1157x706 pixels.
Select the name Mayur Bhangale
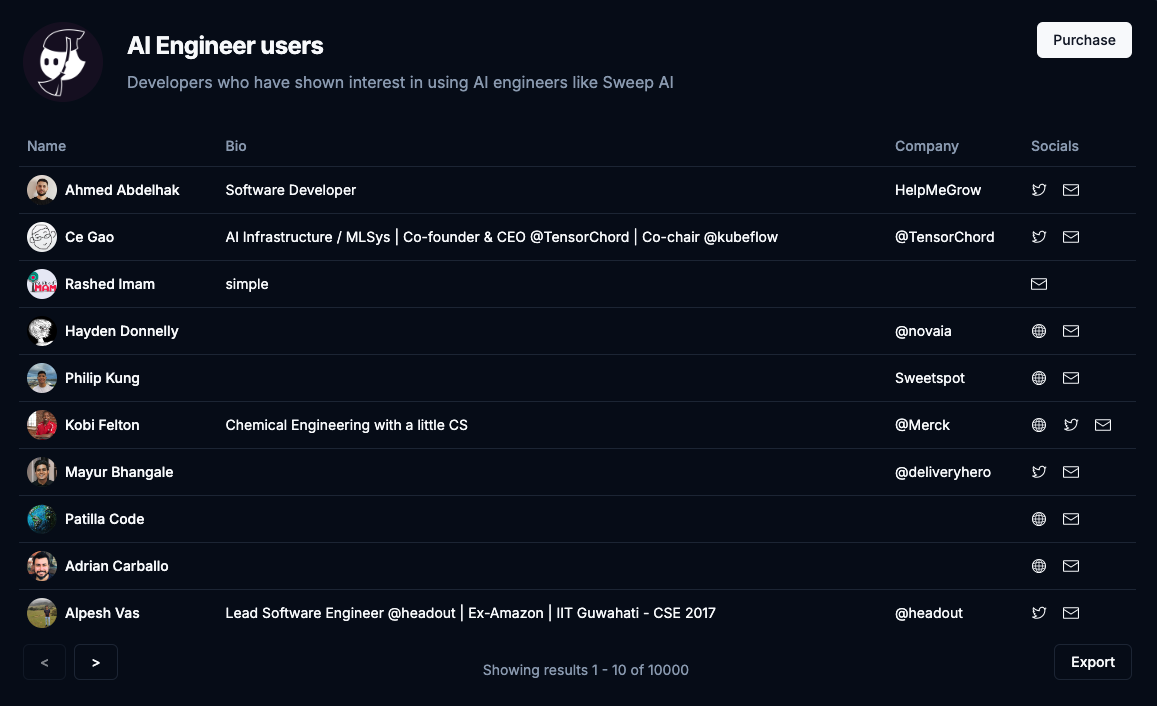coord(119,472)
